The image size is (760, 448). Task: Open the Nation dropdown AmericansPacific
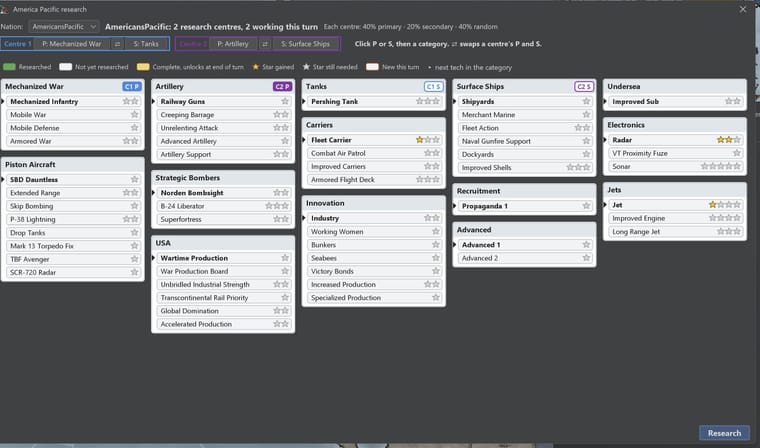click(x=64, y=27)
